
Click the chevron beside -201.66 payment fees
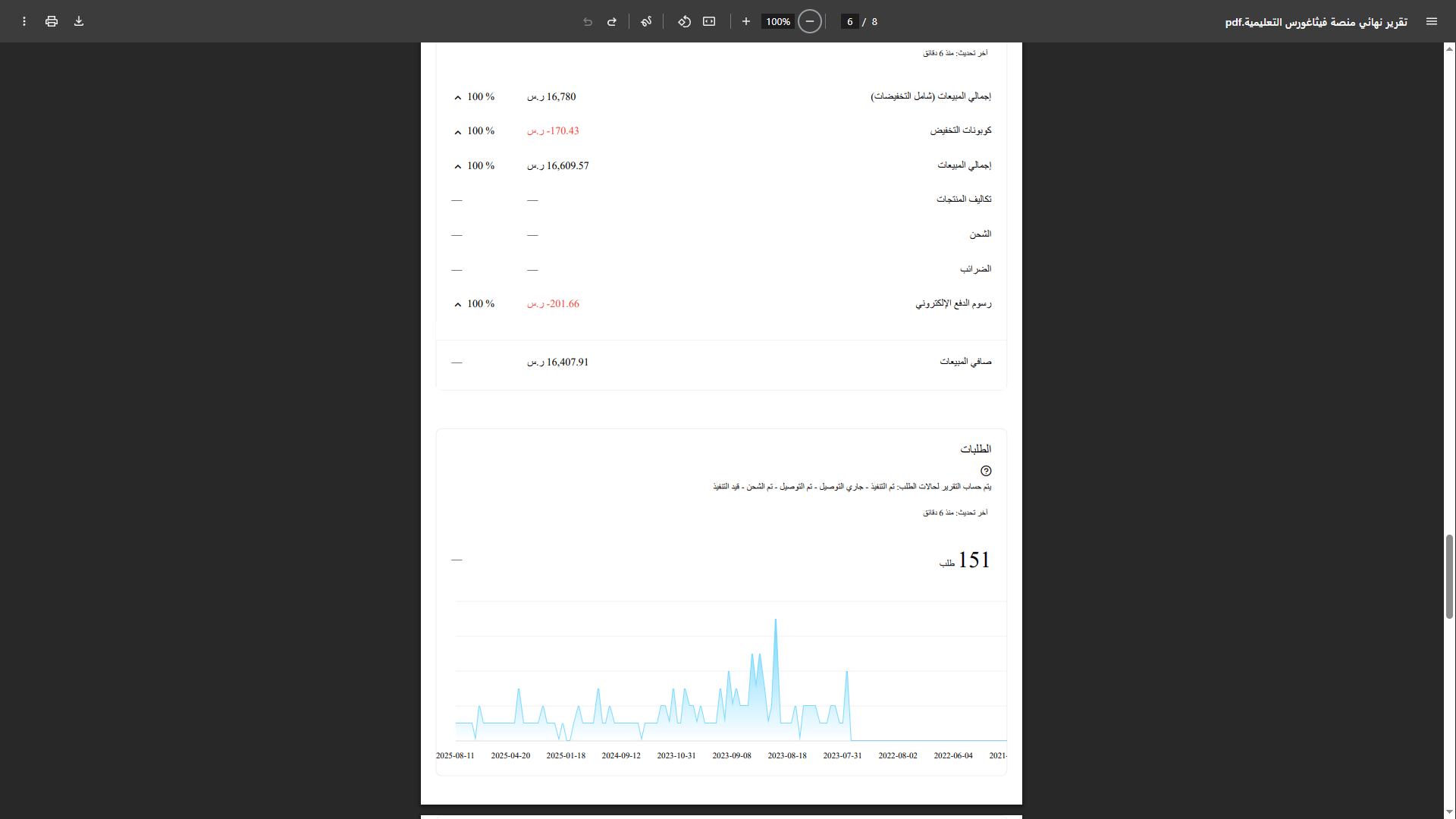pos(458,305)
